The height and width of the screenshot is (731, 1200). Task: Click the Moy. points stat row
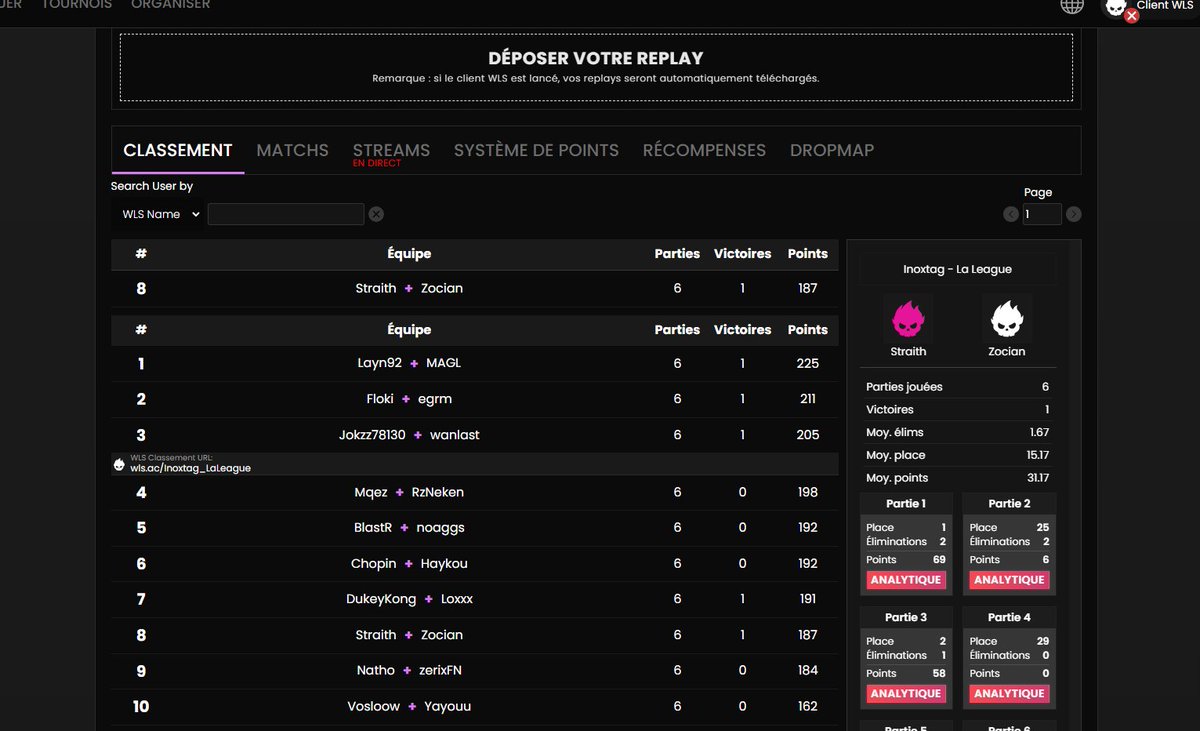click(x=957, y=478)
